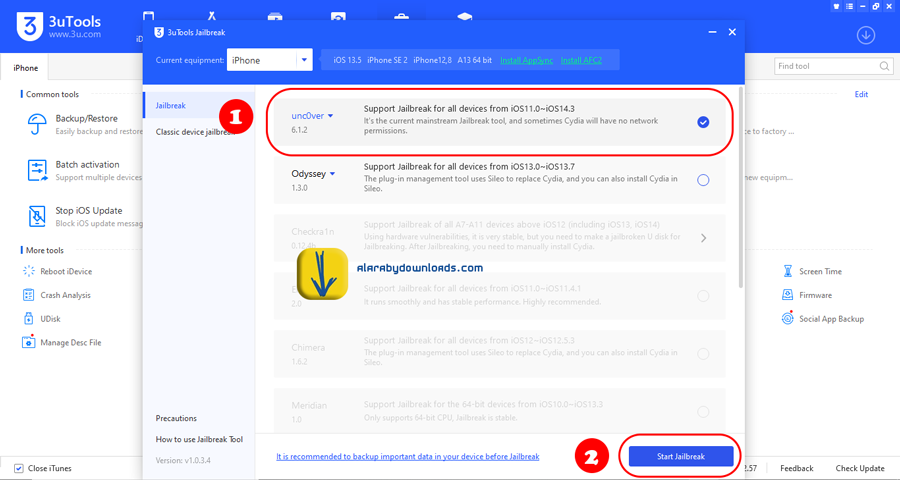This screenshot has width=900, height=480.
Task: Open the Tutorials graduation cap icon
Action: click(x=464, y=16)
